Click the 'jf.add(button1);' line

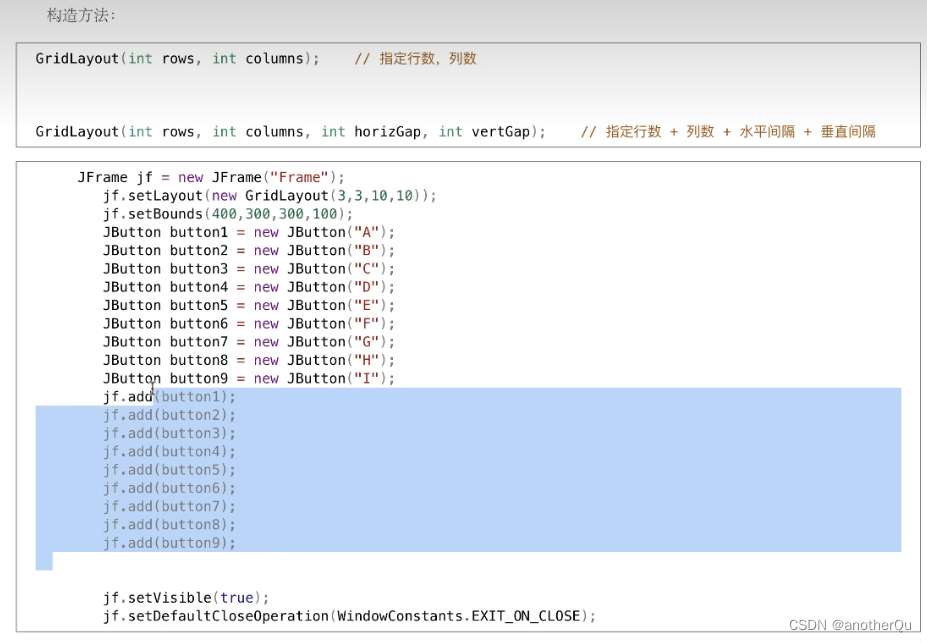coord(169,397)
